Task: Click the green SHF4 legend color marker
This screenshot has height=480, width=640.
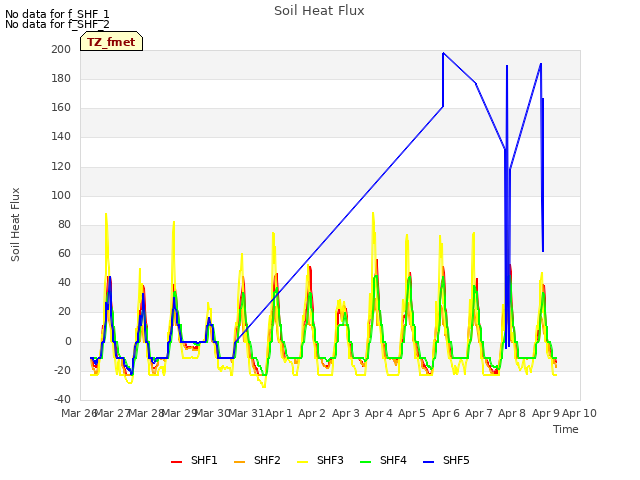Action: tap(366, 462)
